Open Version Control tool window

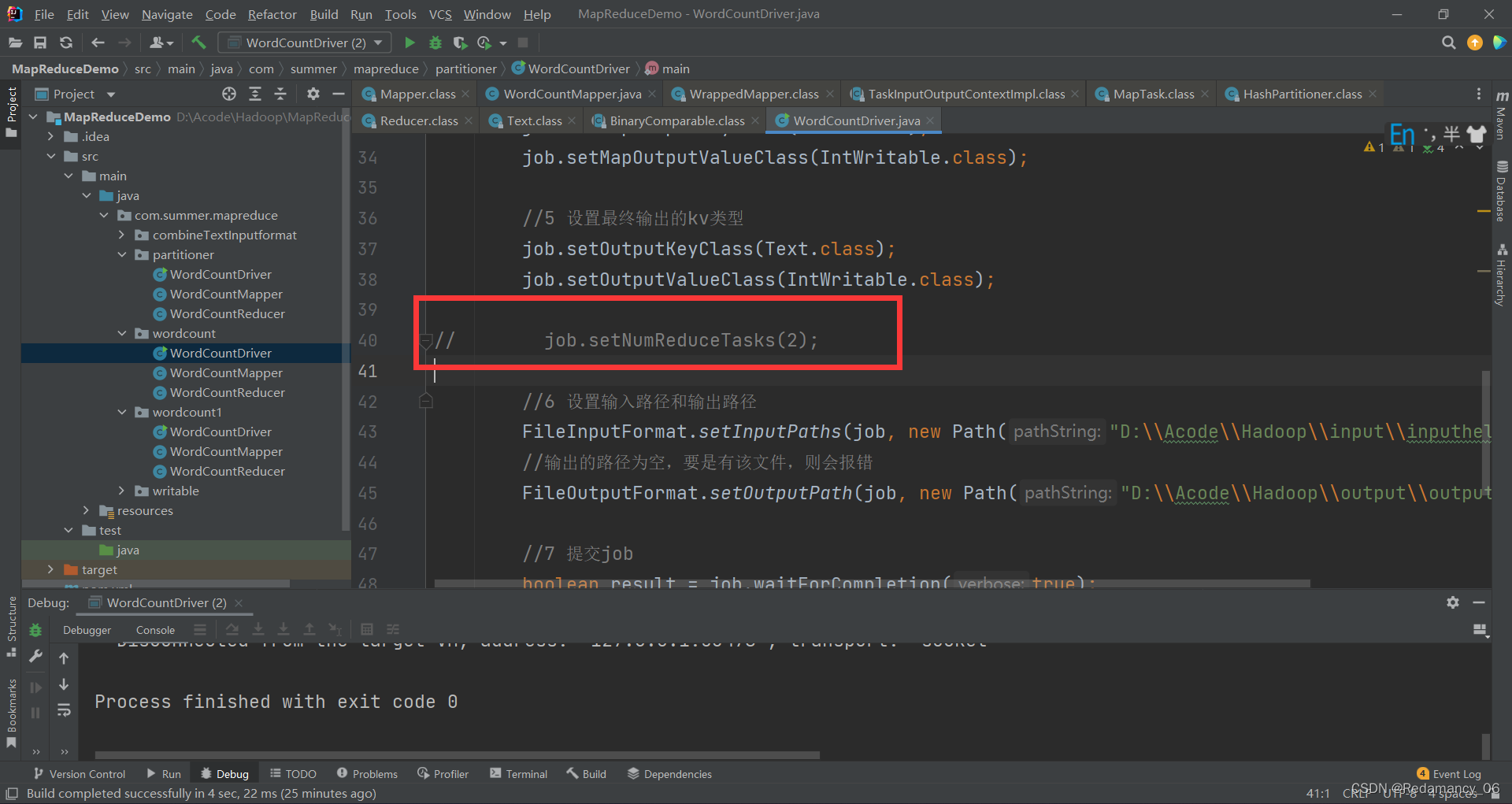(79, 774)
